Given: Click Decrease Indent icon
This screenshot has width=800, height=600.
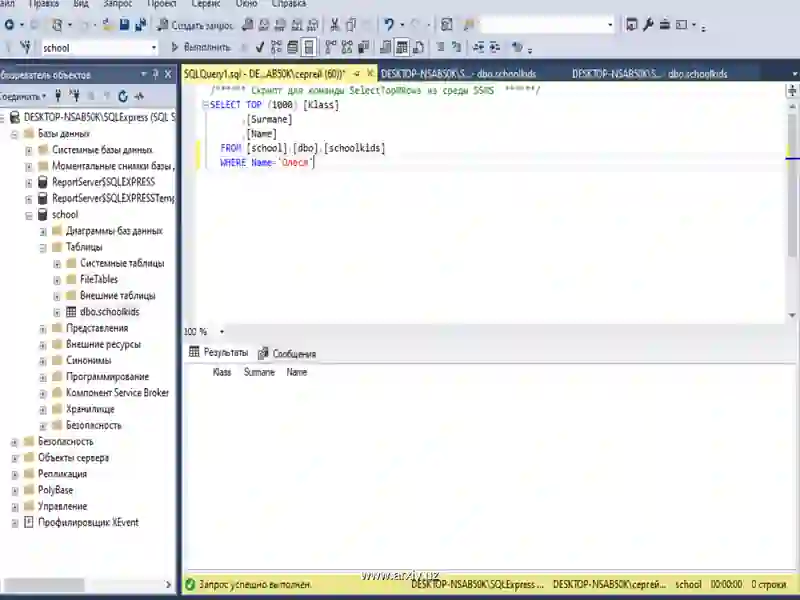Looking at the screenshot, I should [x=479, y=47].
